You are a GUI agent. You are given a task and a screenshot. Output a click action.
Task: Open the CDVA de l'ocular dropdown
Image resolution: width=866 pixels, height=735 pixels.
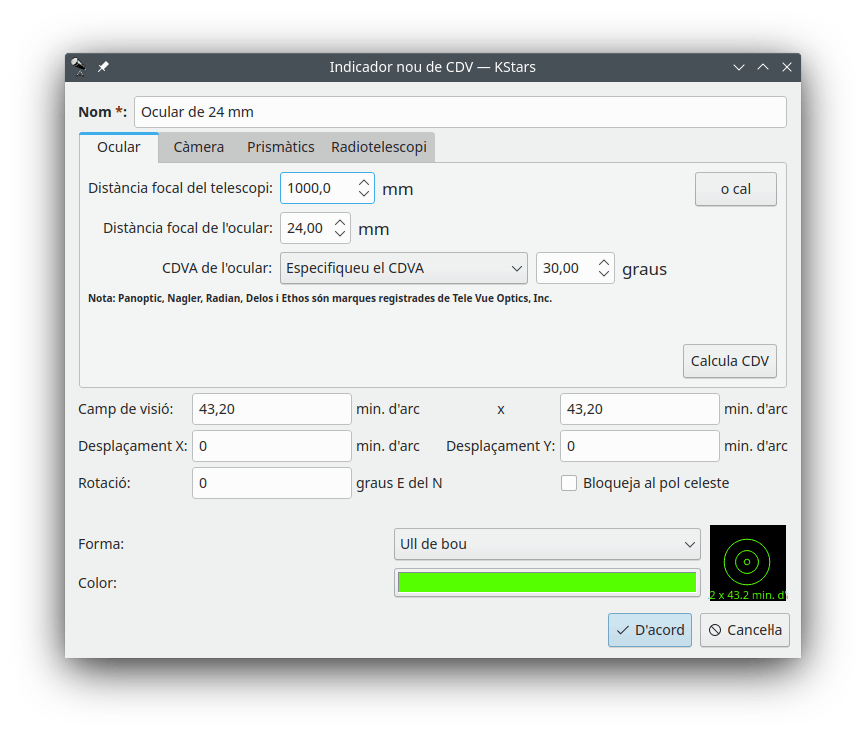coord(405,268)
